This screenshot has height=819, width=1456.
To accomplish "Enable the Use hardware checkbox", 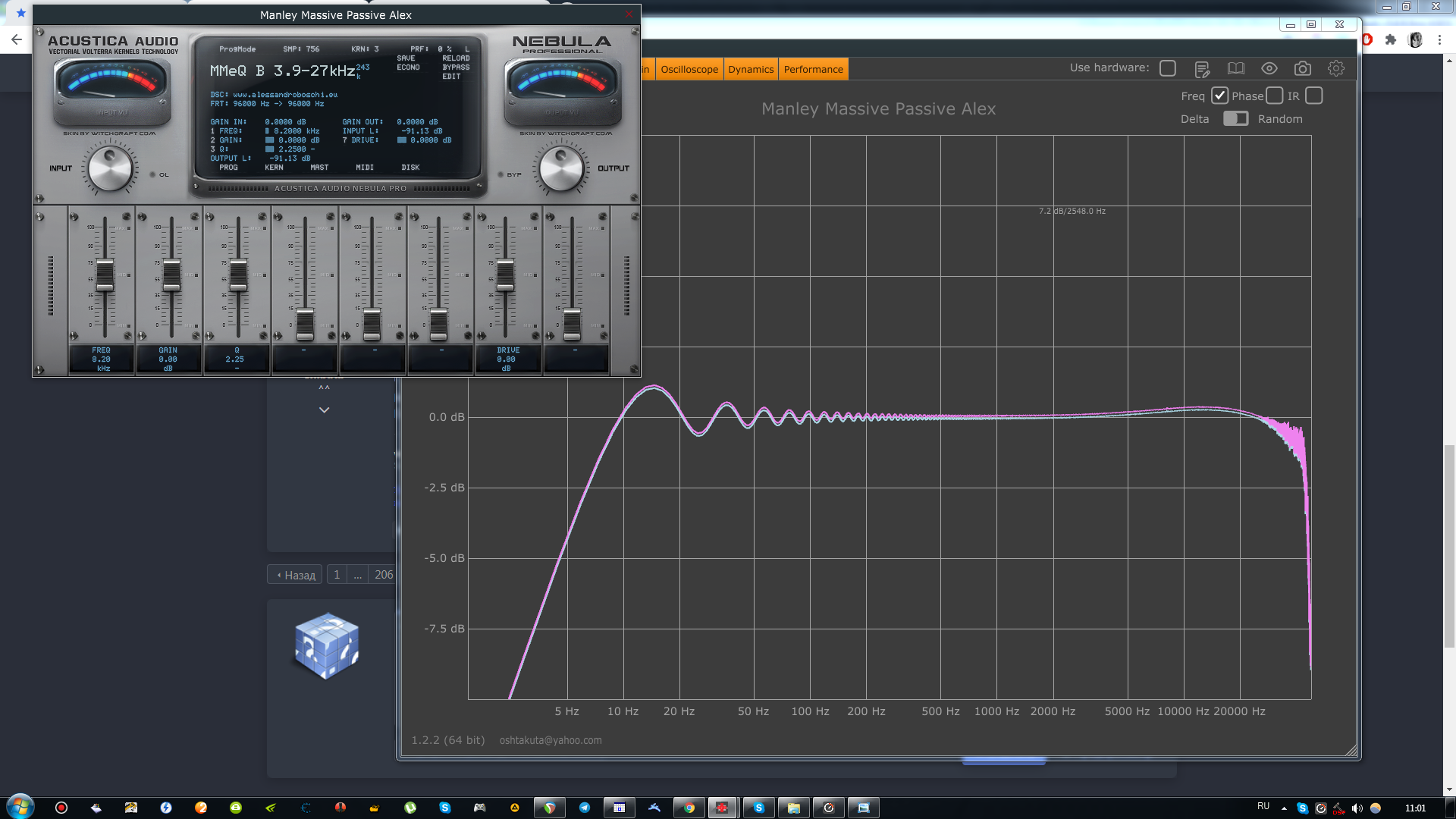I will pyautogui.click(x=1168, y=68).
